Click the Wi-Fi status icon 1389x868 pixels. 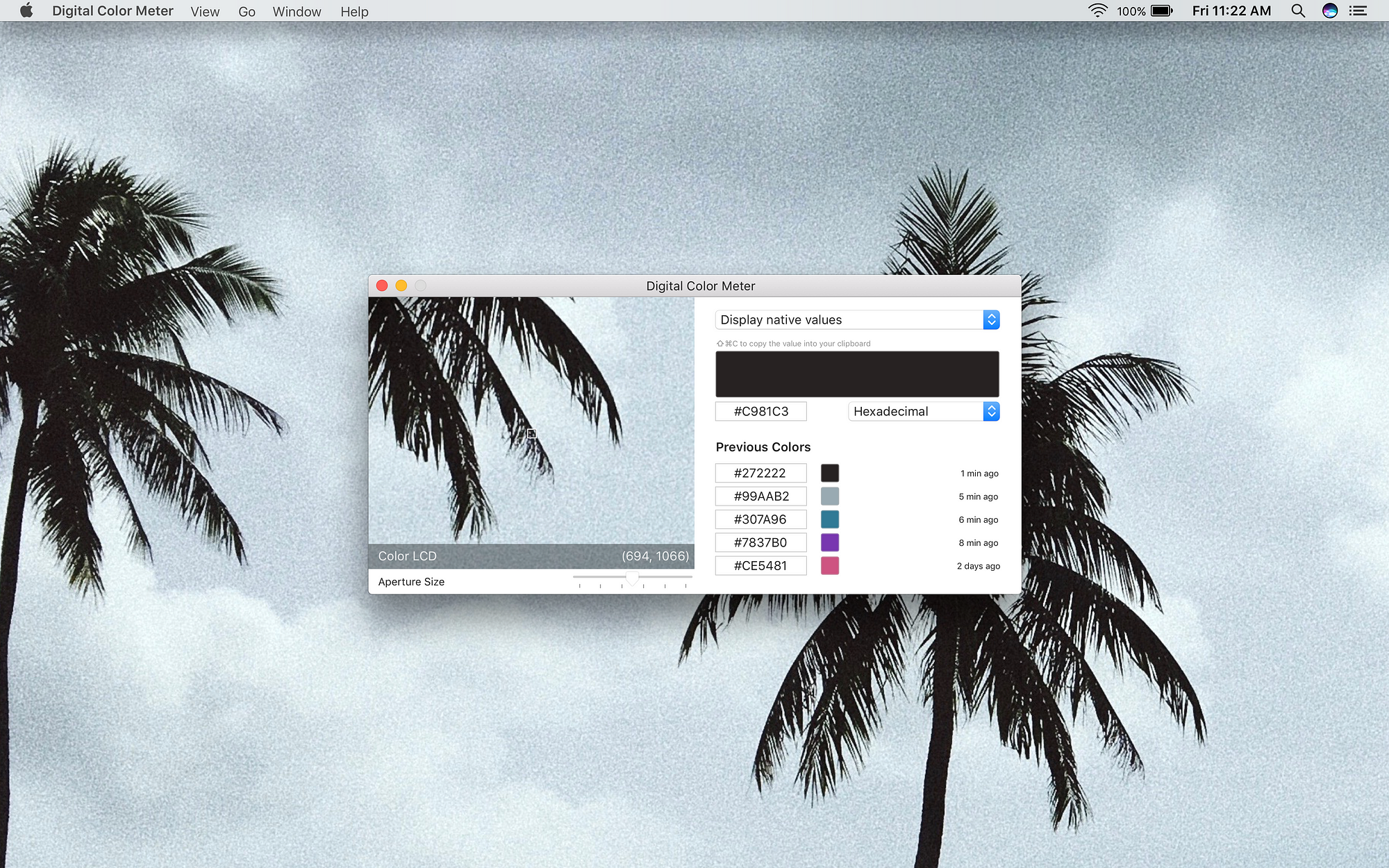[1098, 10]
